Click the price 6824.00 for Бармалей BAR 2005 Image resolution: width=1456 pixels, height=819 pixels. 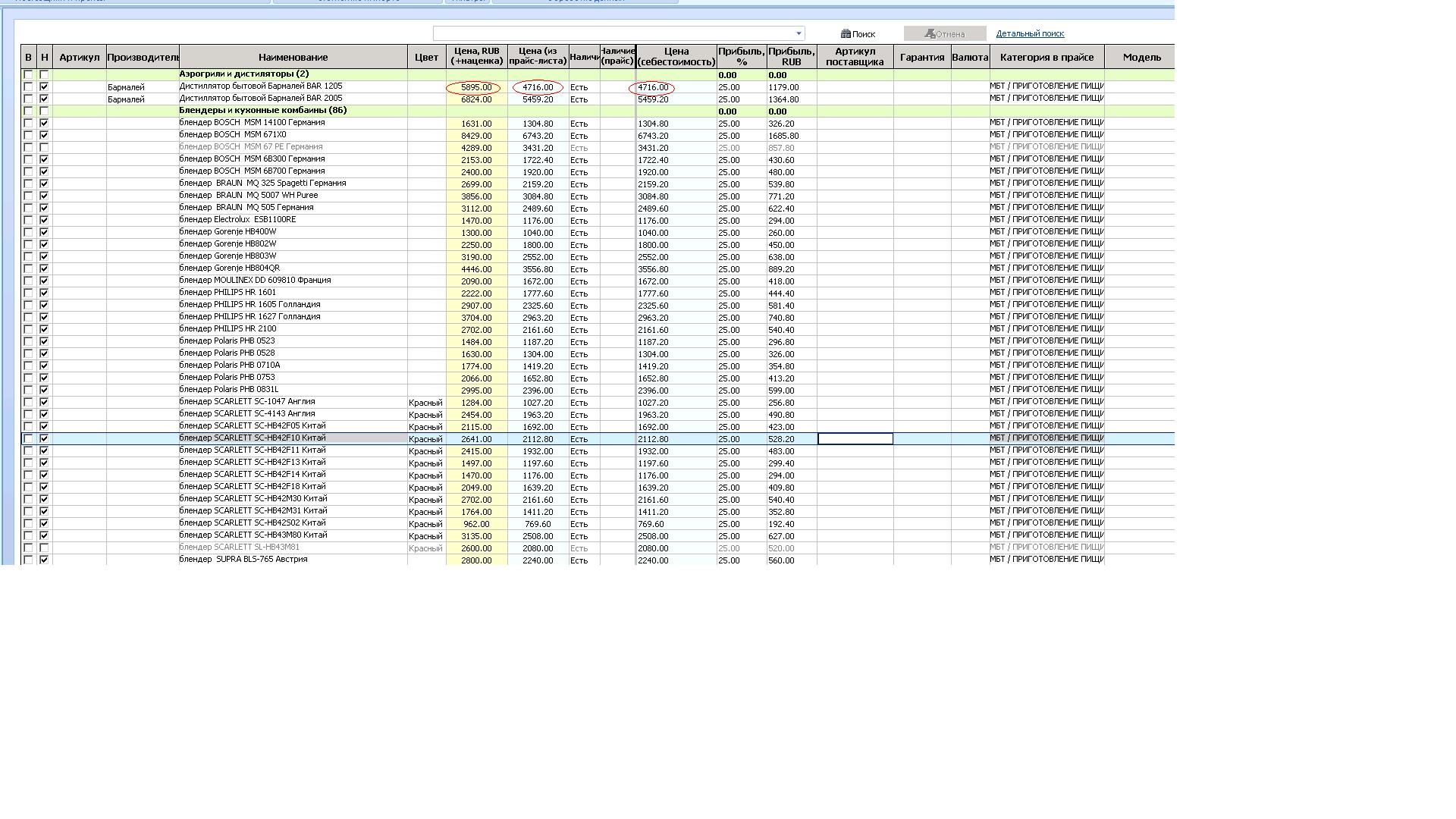476,99
